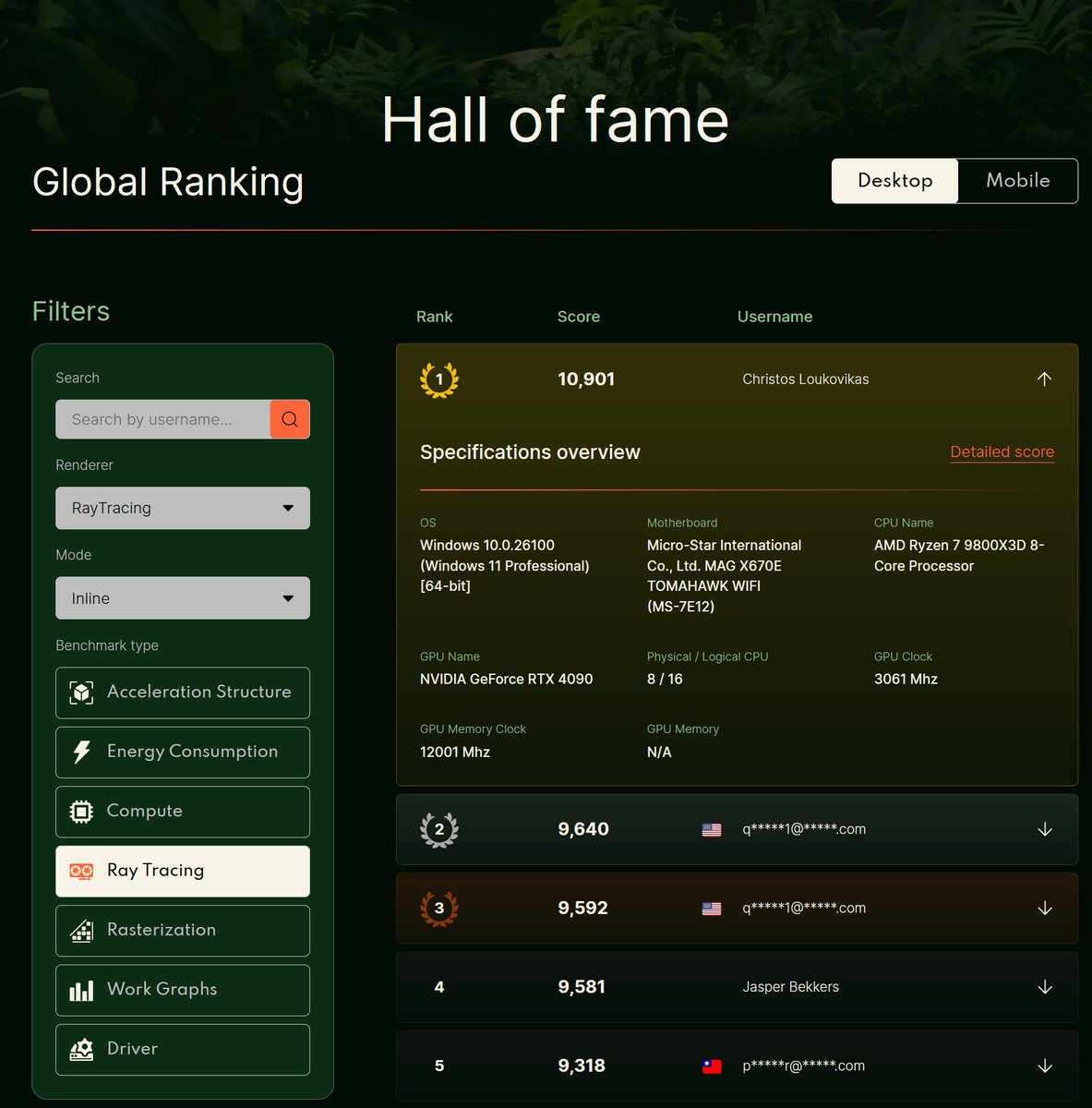1092x1108 pixels.
Task: Select the Desktop tab
Action: tap(894, 180)
